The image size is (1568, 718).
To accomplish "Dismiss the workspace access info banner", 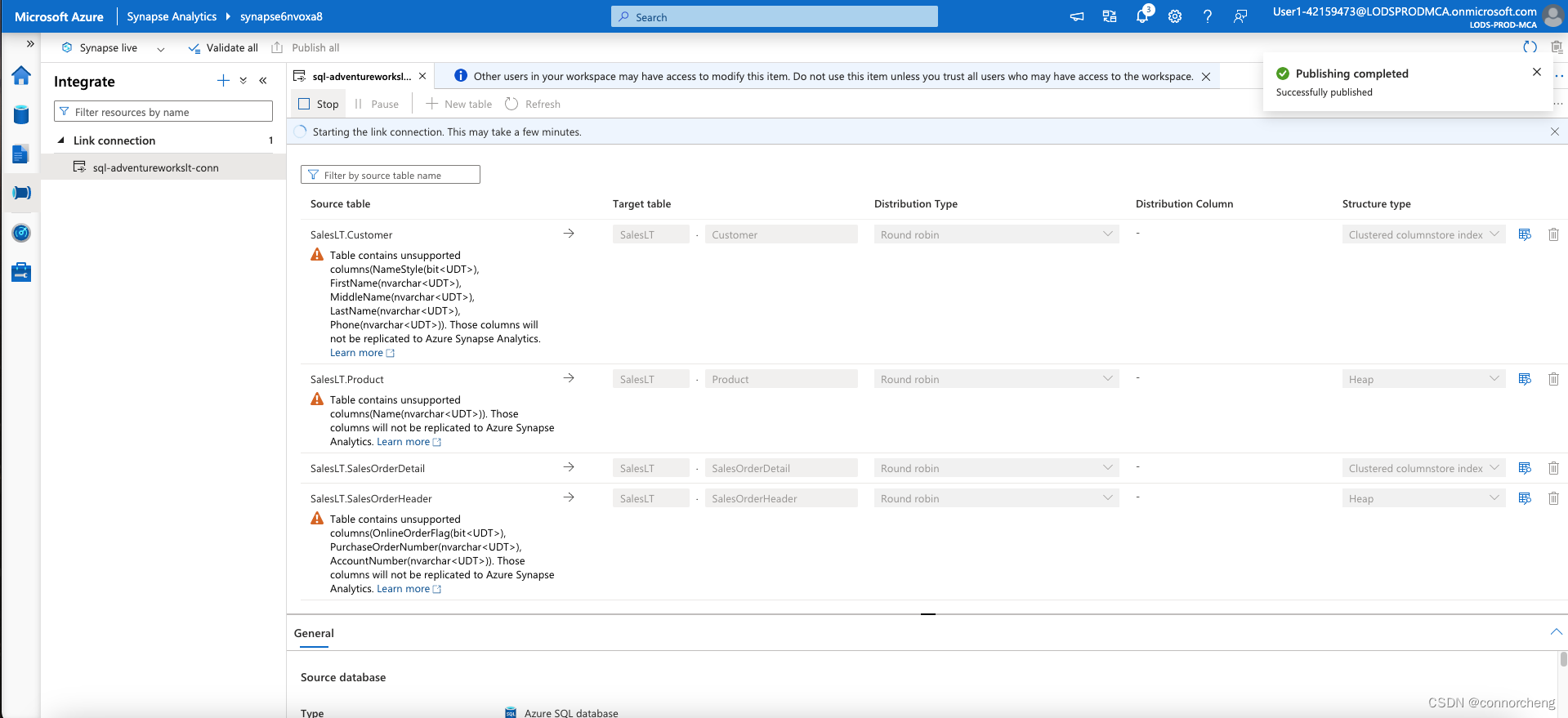I will coord(1206,77).
